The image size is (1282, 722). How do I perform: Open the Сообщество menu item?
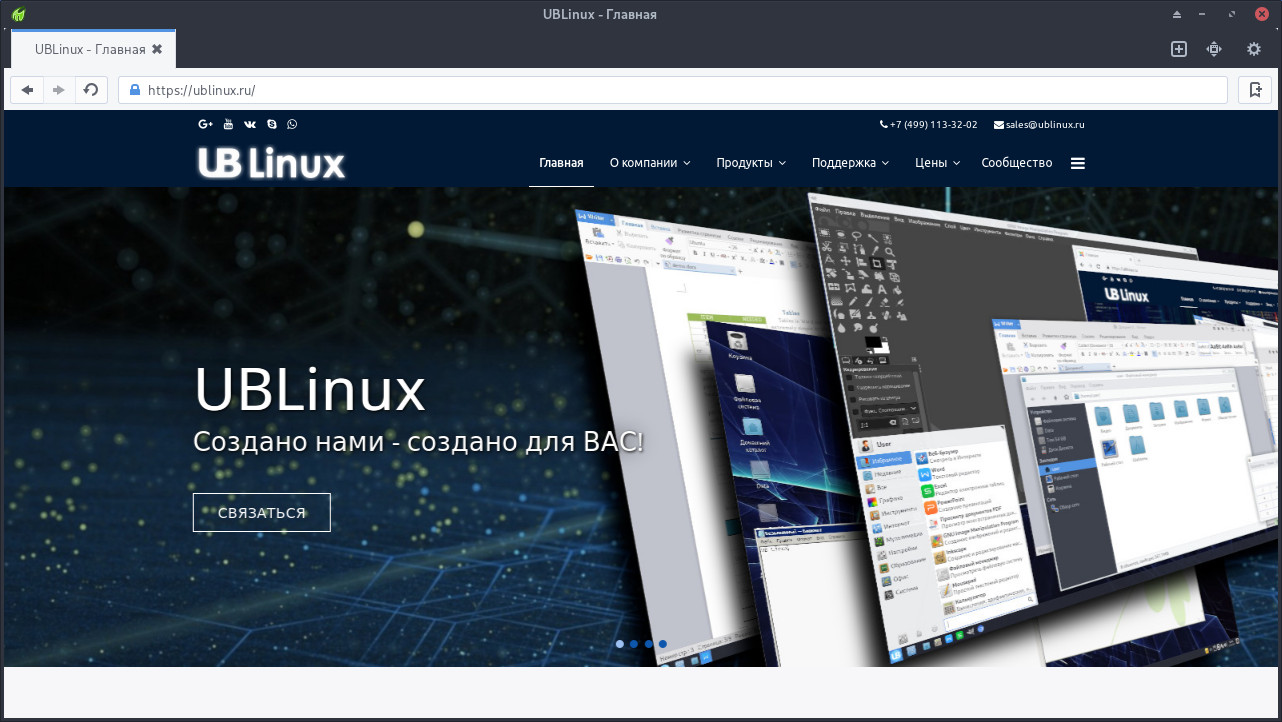pos(1017,163)
